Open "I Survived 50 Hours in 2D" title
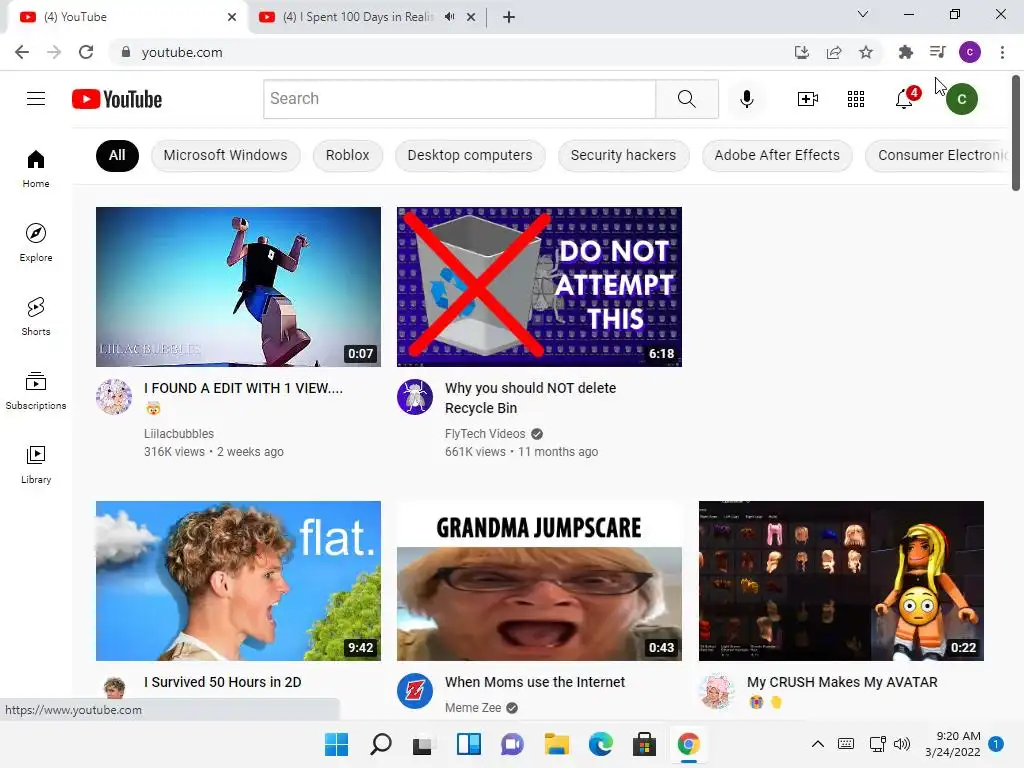The image size is (1024, 768). click(223, 682)
